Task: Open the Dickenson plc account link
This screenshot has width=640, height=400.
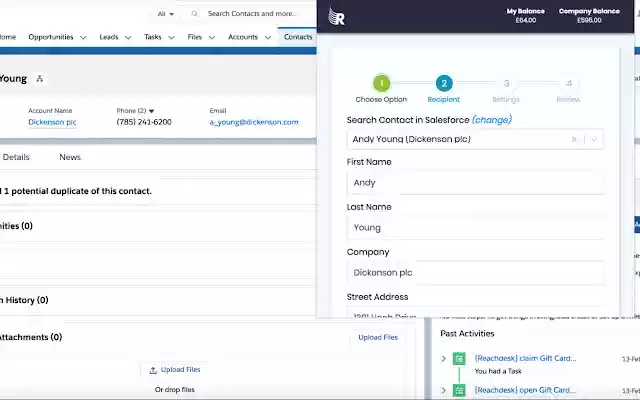Action: [x=52, y=122]
